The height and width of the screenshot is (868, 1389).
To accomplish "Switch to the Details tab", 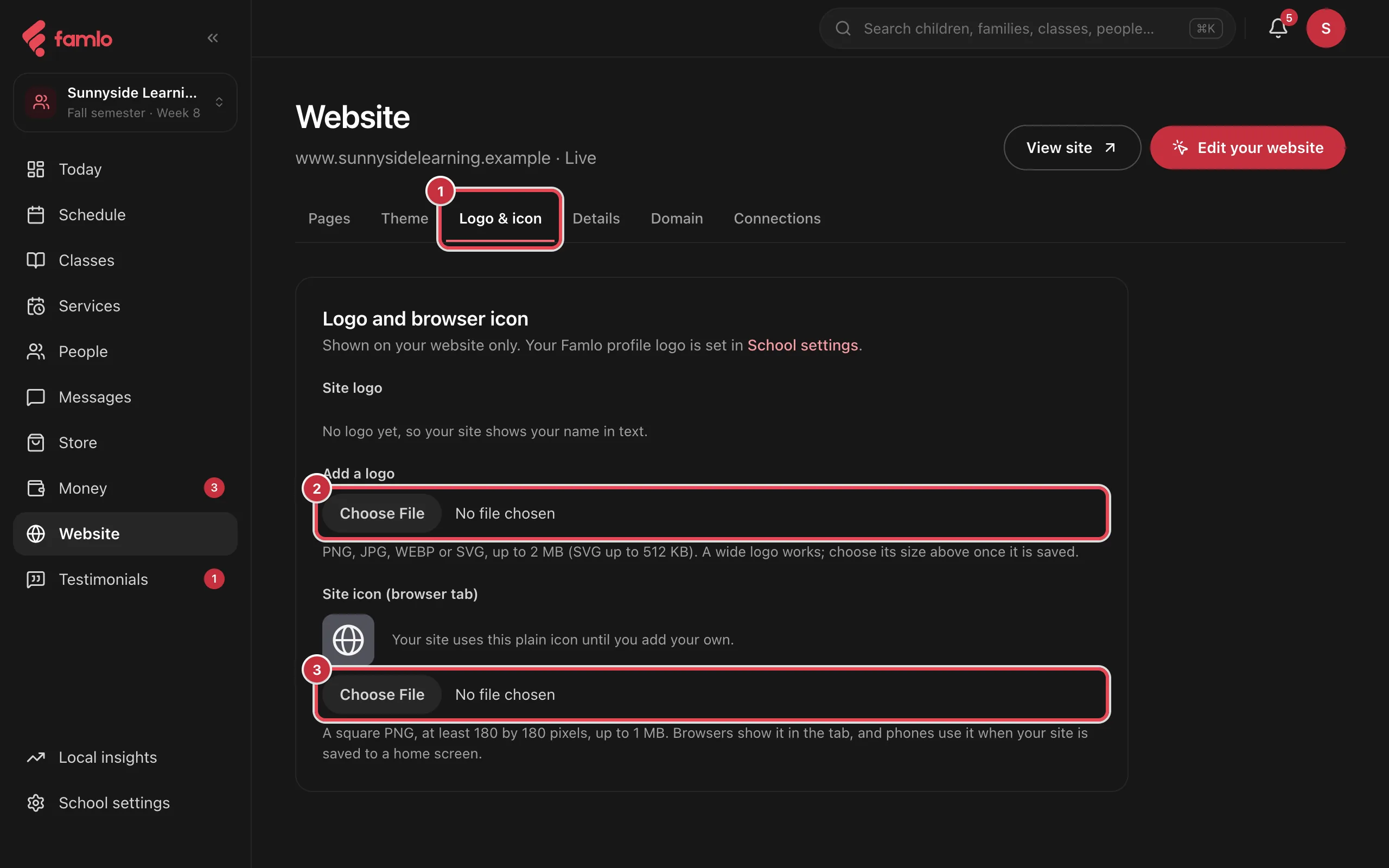I will [x=596, y=219].
